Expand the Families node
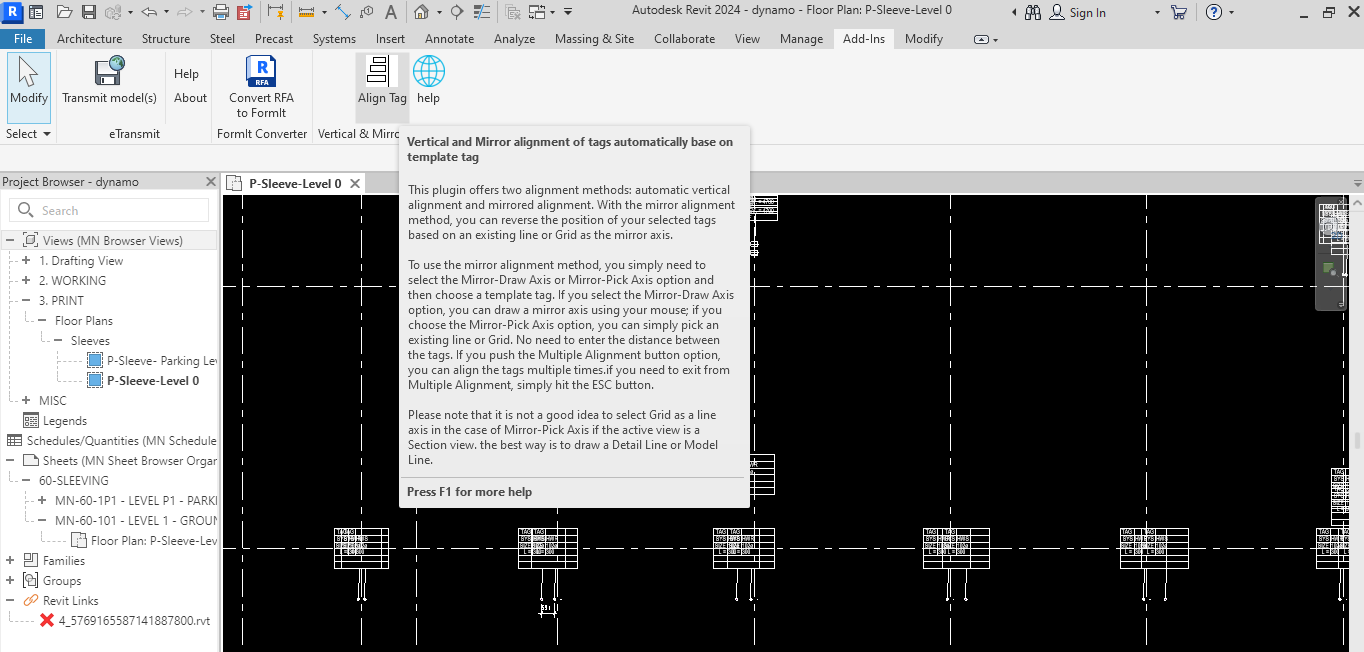The image size is (1364, 652). (10, 561)
